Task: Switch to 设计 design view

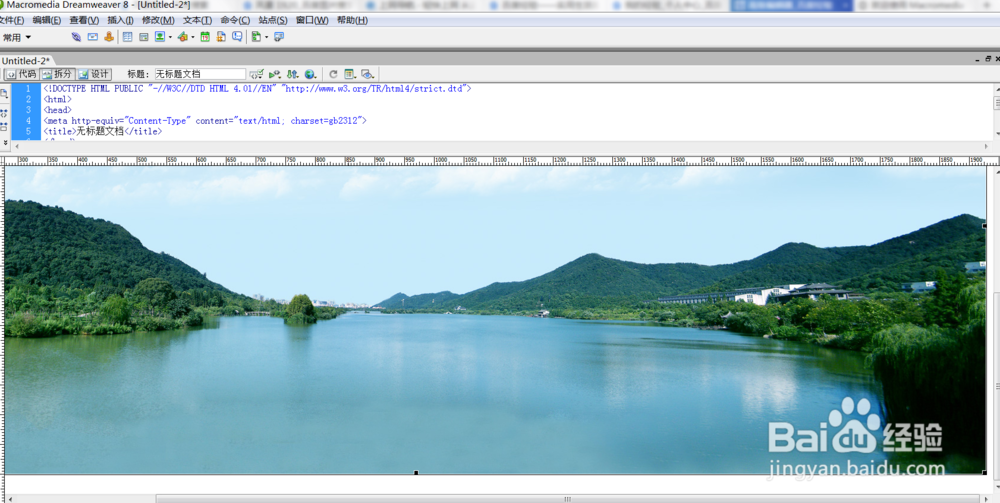Action: [x=94, y=74]
